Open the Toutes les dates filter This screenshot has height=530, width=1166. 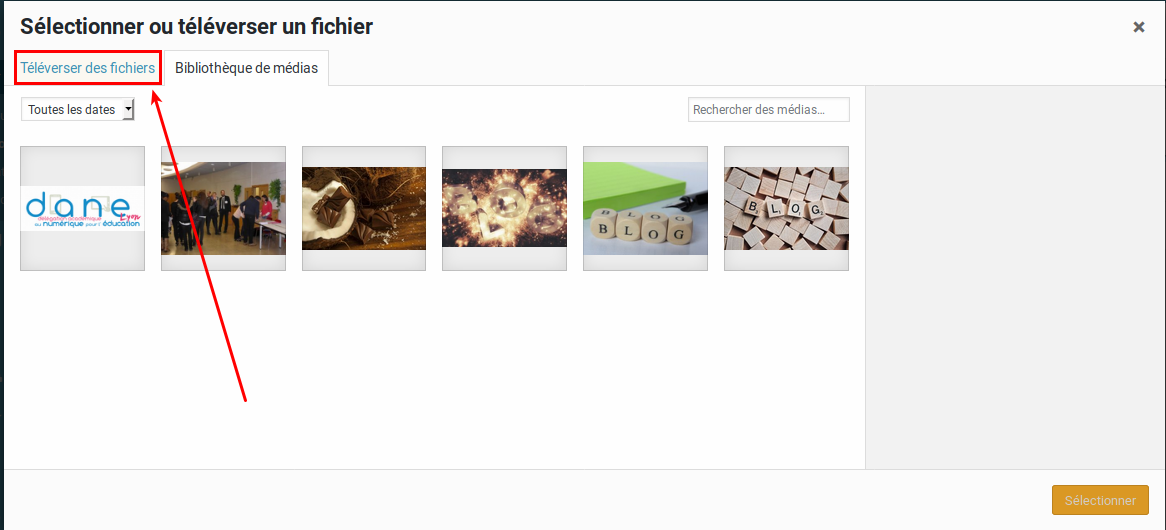pos(77,109)
